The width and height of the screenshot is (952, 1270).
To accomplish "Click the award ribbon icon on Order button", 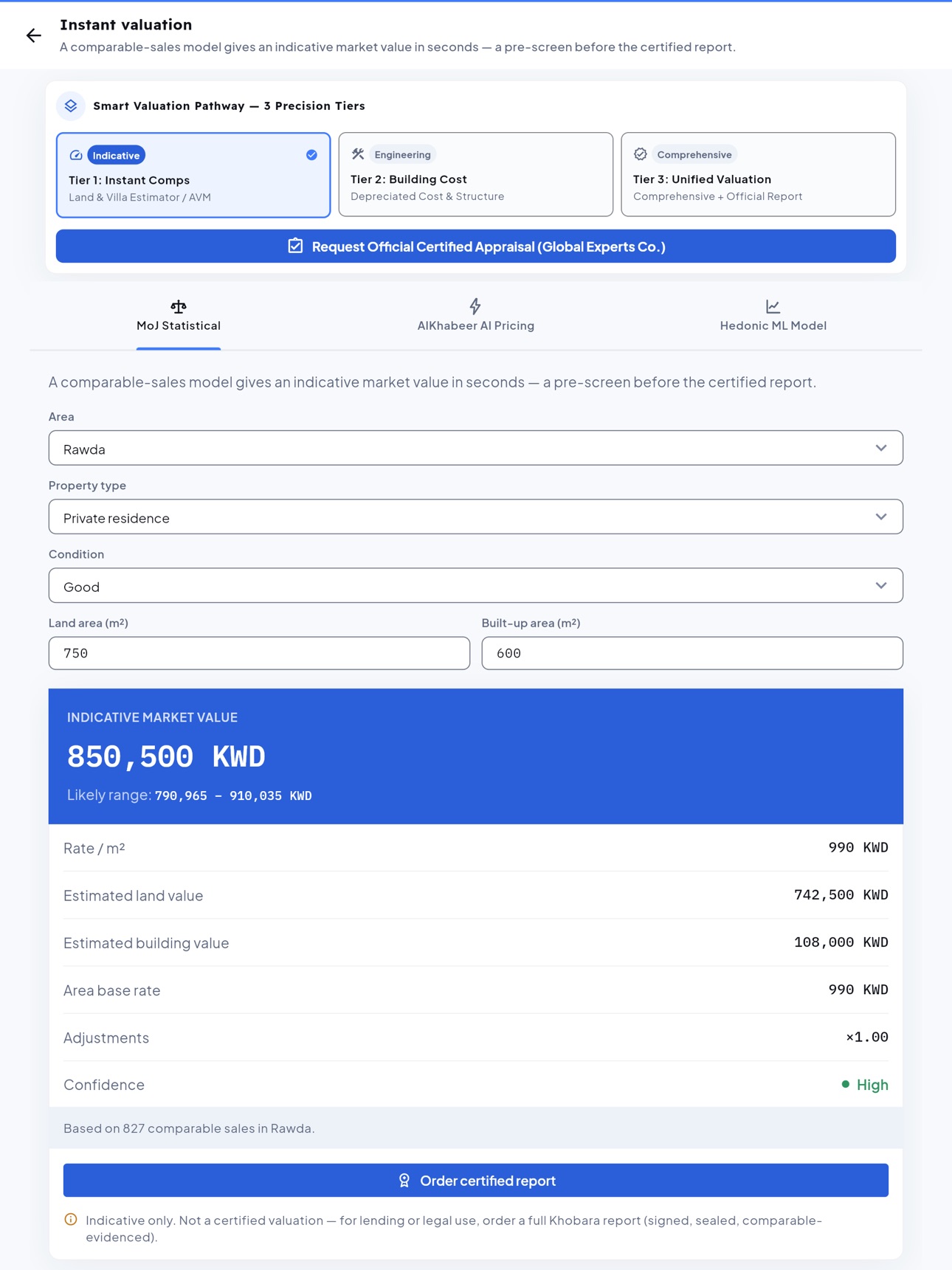I will coord(404,1180).
